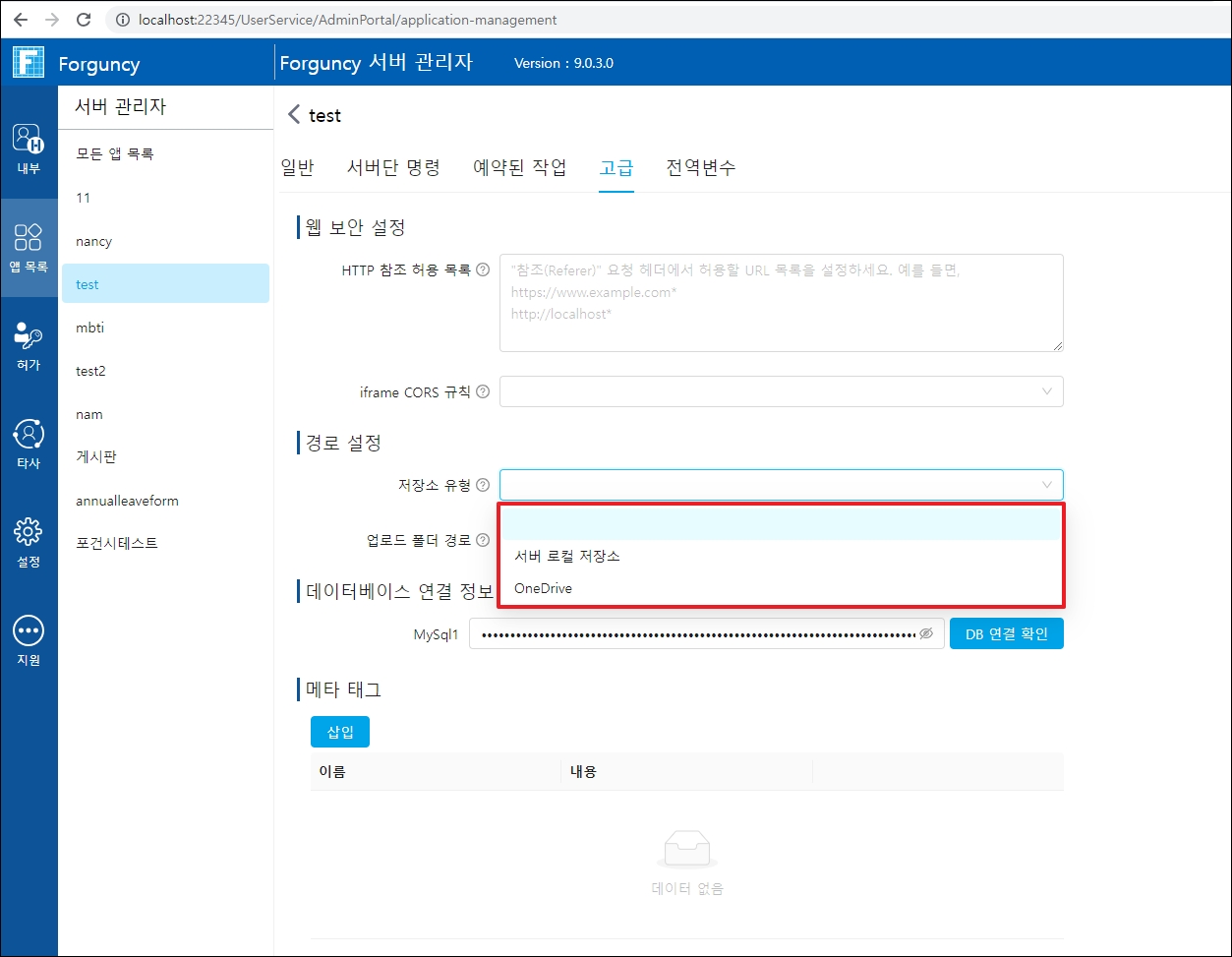This screenshot has width=1232, height=957.
Task: Select the 허가 permissions icon
Action: coord(29,345)
